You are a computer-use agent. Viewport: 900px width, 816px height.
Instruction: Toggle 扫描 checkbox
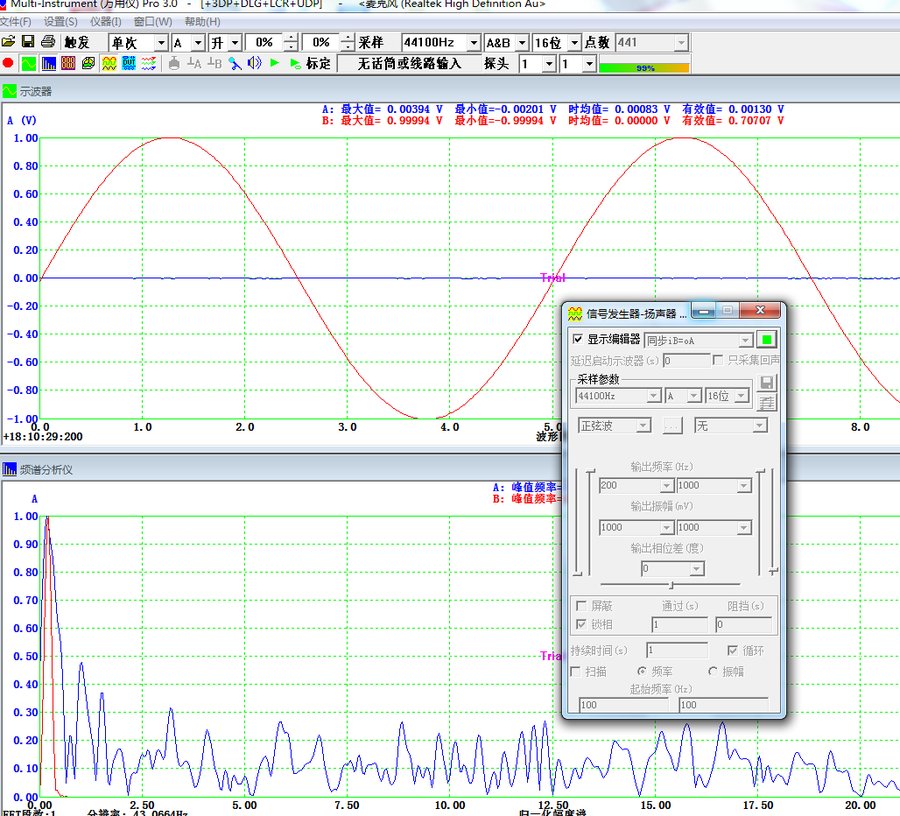pyautogui.click(x=576, y=671)
